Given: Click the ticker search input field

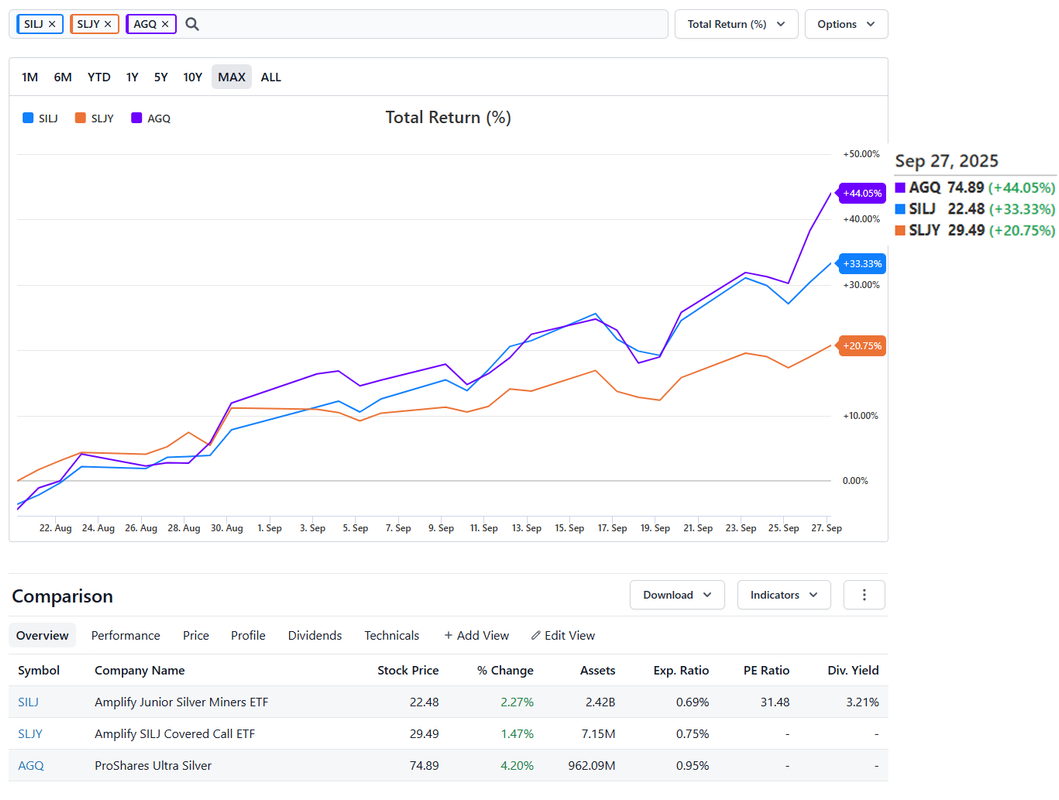Looking at the screenshot, I should (x=430, y=24).
